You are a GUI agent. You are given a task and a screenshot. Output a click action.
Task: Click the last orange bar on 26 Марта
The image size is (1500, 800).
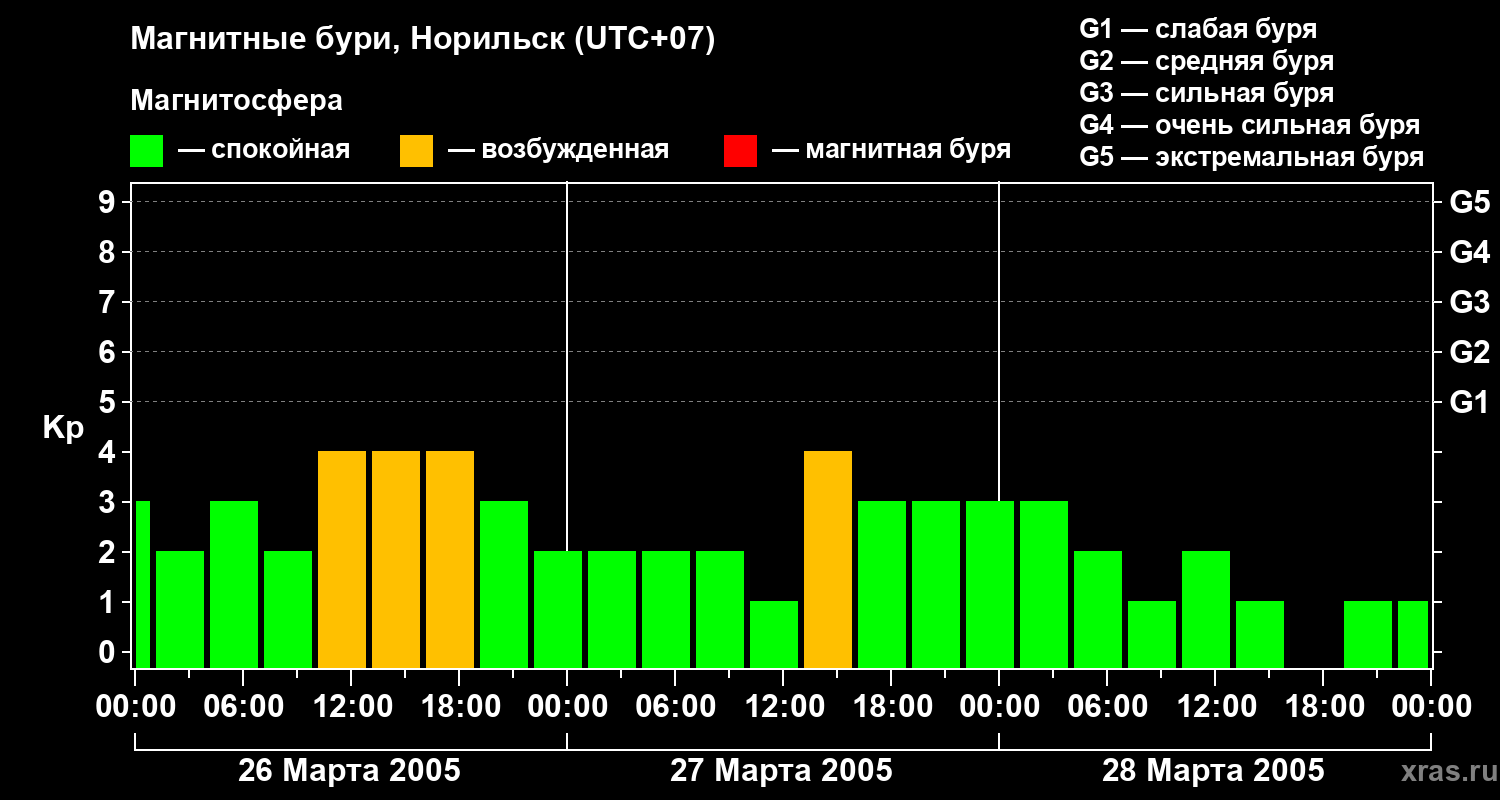[450, 559]
